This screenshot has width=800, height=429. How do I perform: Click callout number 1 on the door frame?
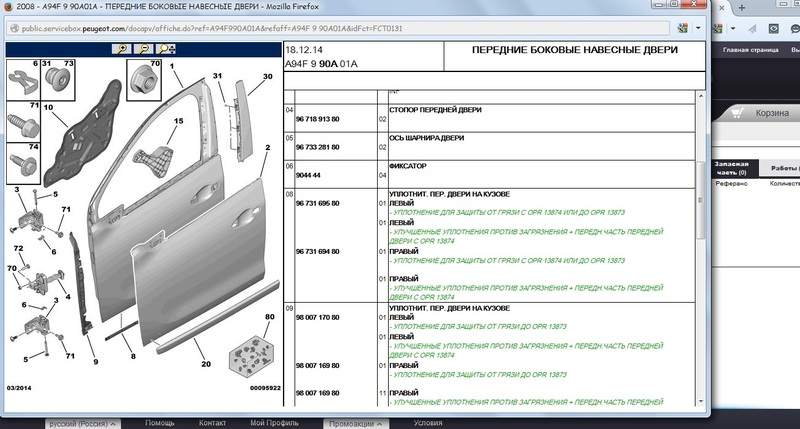pos(172,66)
